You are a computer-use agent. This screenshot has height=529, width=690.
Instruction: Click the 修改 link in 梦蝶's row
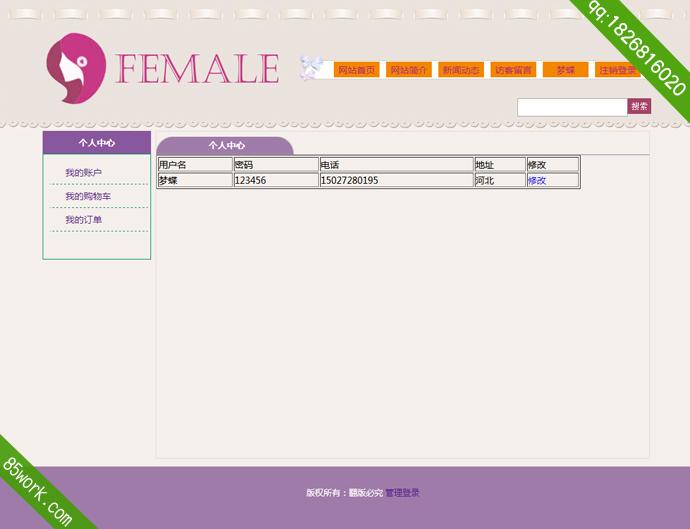click(x=537, y=181)
